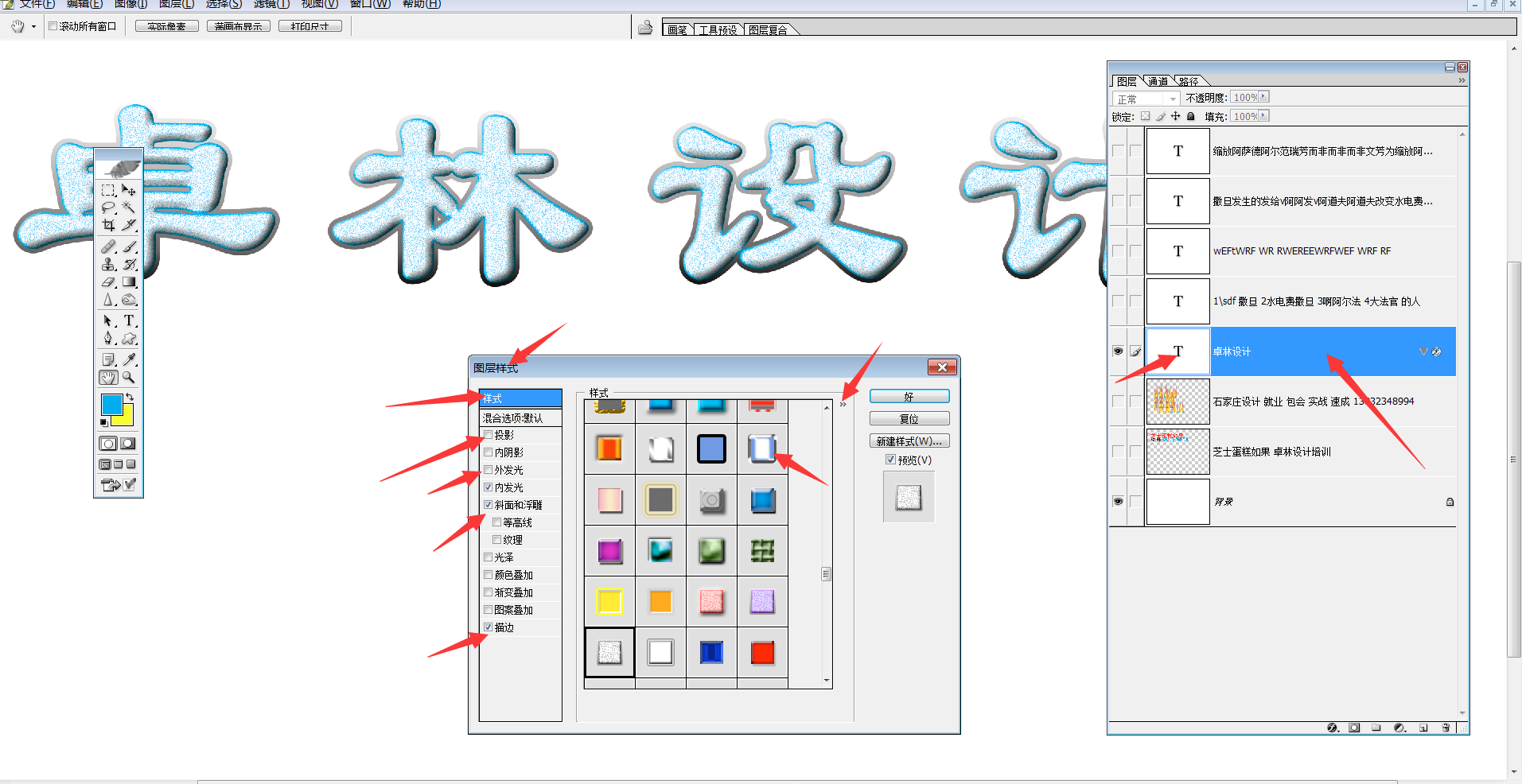This screenshot has height=784, width=1522.
Task: Select the Eyedropper tool
Action: pos(129,360)
